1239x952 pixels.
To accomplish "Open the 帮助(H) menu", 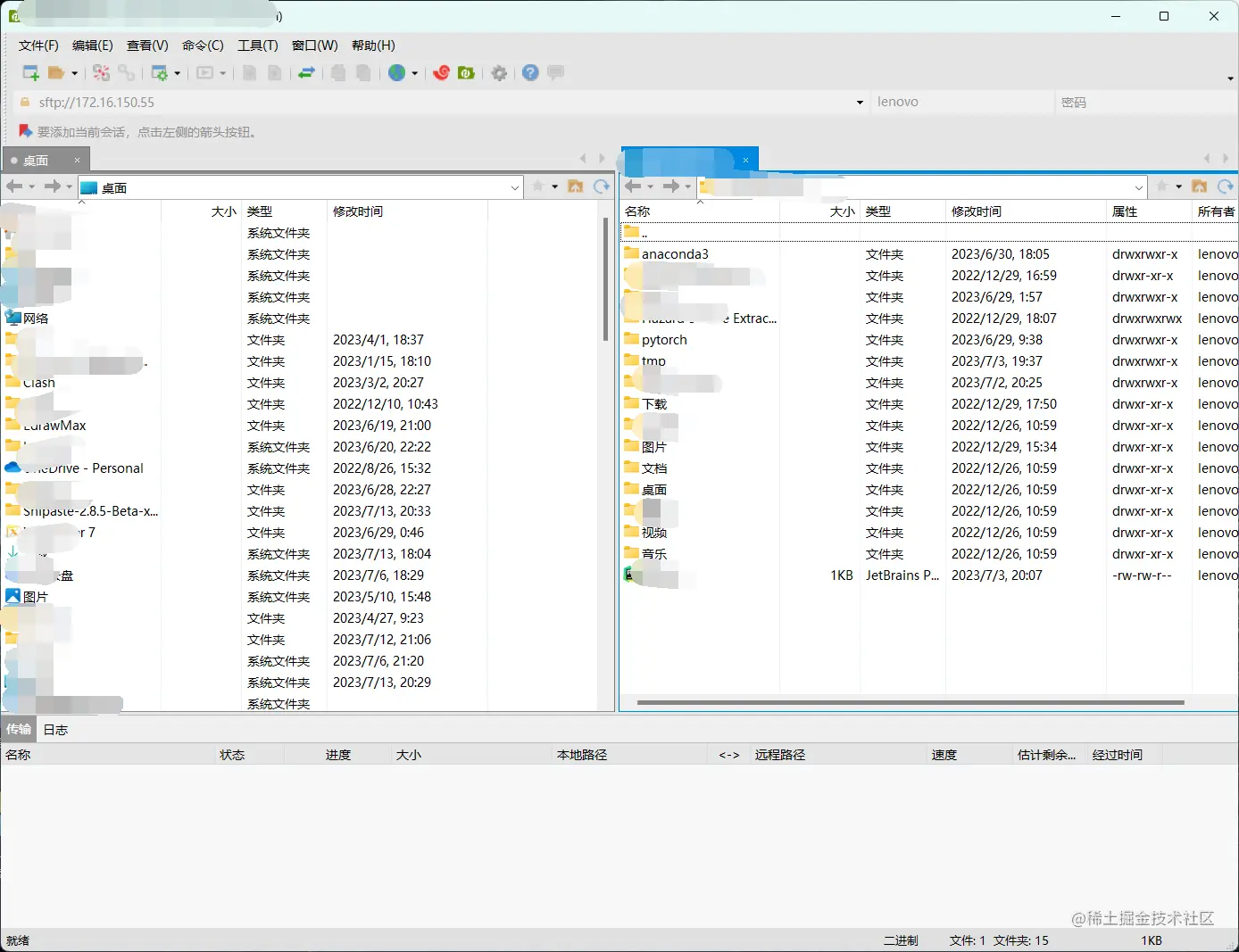I will click(373, 46).
